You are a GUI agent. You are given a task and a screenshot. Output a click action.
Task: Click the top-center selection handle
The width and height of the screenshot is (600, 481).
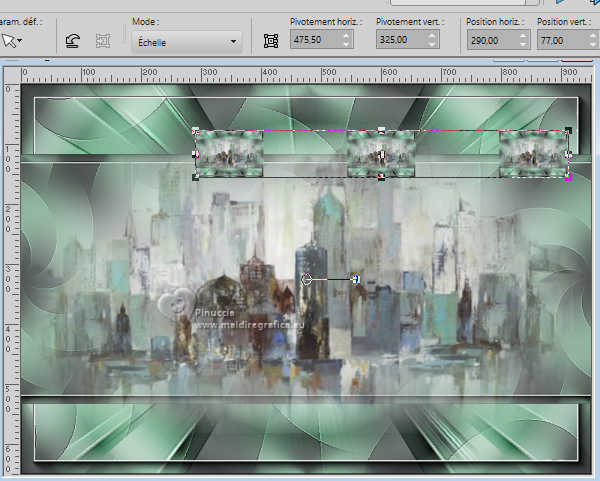pyautogui.click(x=382, y=131)
